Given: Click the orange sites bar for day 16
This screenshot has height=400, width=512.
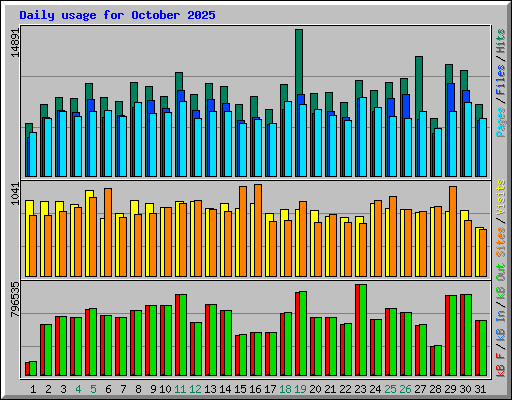Looking at the screenshot, I should coord(258,230).
